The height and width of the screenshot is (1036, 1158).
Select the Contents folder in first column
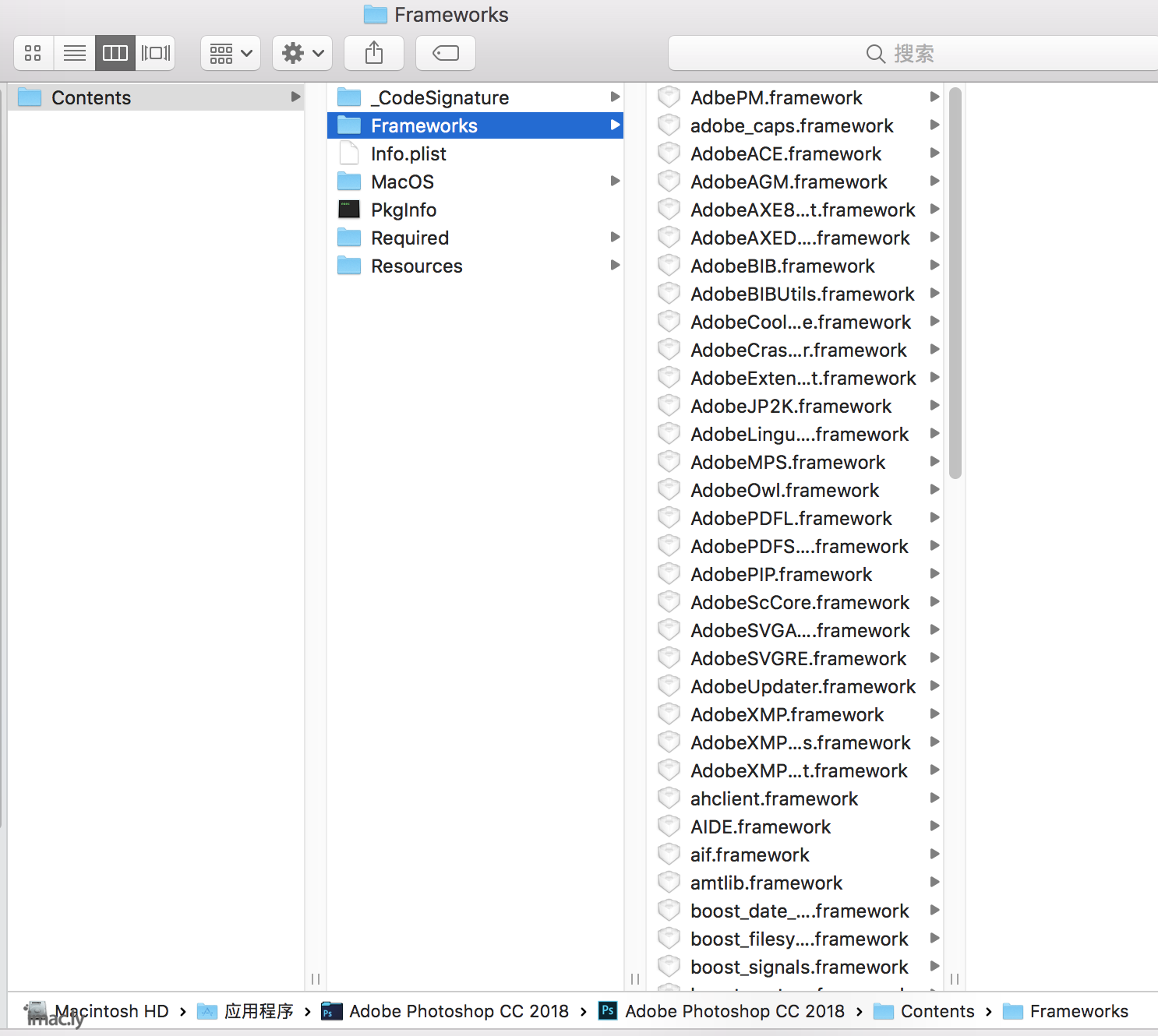(x=156, y=97)
